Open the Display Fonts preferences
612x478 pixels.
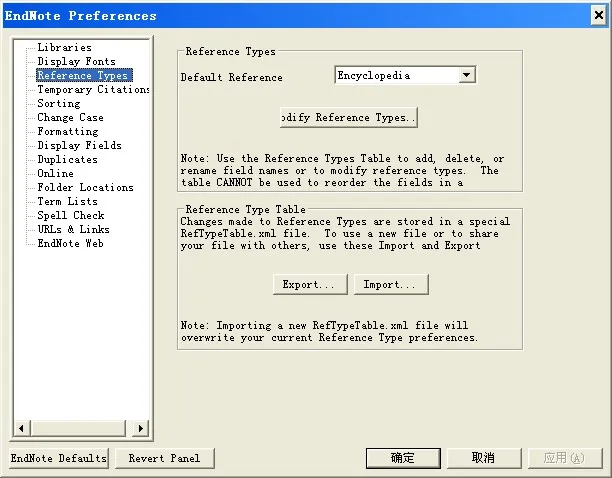click(x=76, y=62)
